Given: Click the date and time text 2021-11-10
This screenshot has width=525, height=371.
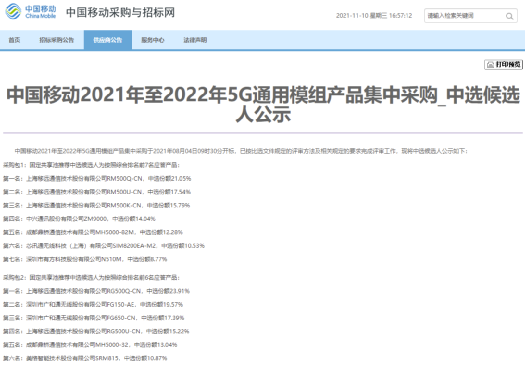Looking at the screenshot, I should click(x=374, y=16).
